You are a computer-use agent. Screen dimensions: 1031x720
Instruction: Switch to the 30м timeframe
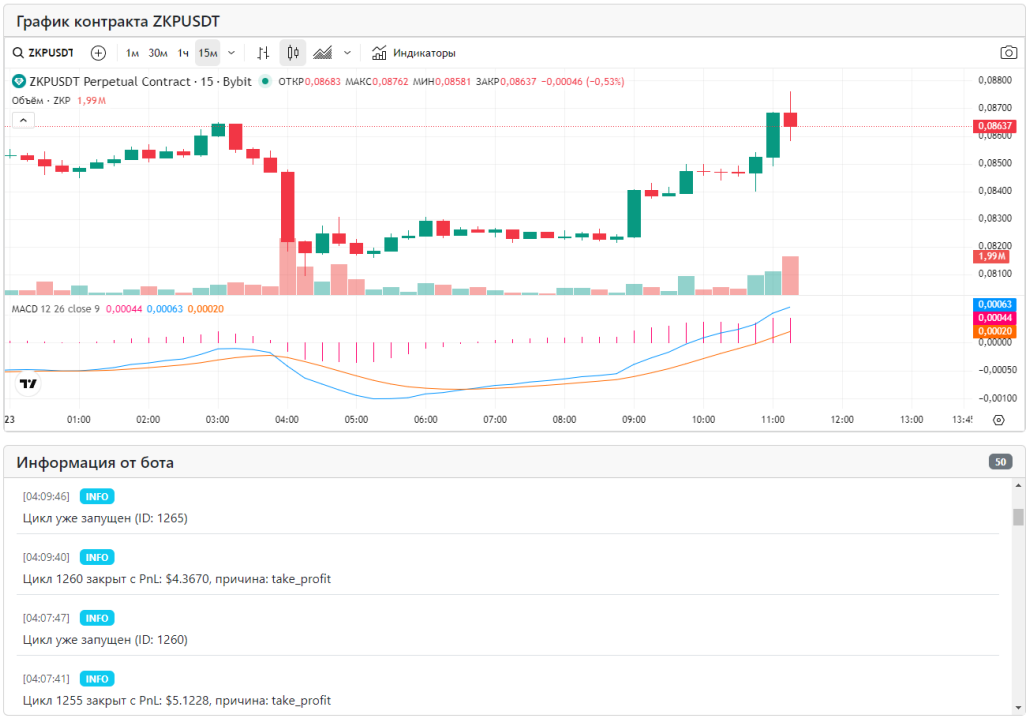point(158,53)
